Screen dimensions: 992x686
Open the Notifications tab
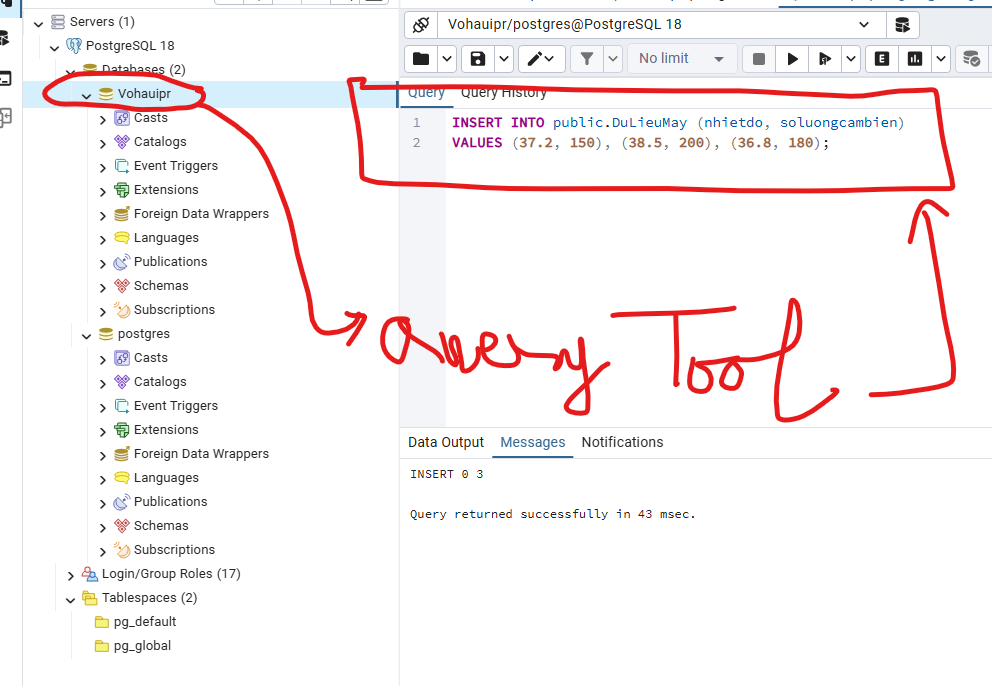[622, 442]
